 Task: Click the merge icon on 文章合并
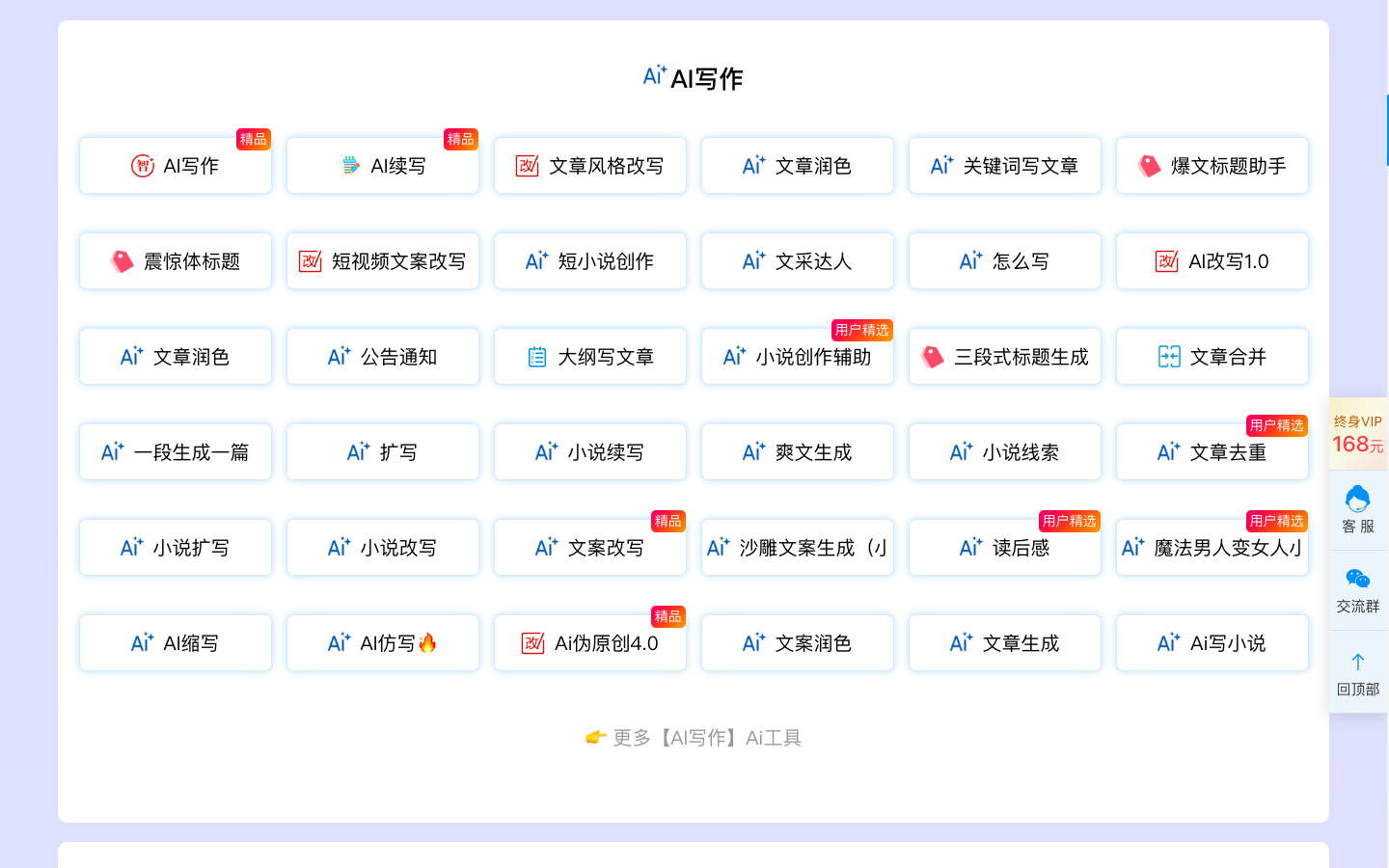[1169, 357]
